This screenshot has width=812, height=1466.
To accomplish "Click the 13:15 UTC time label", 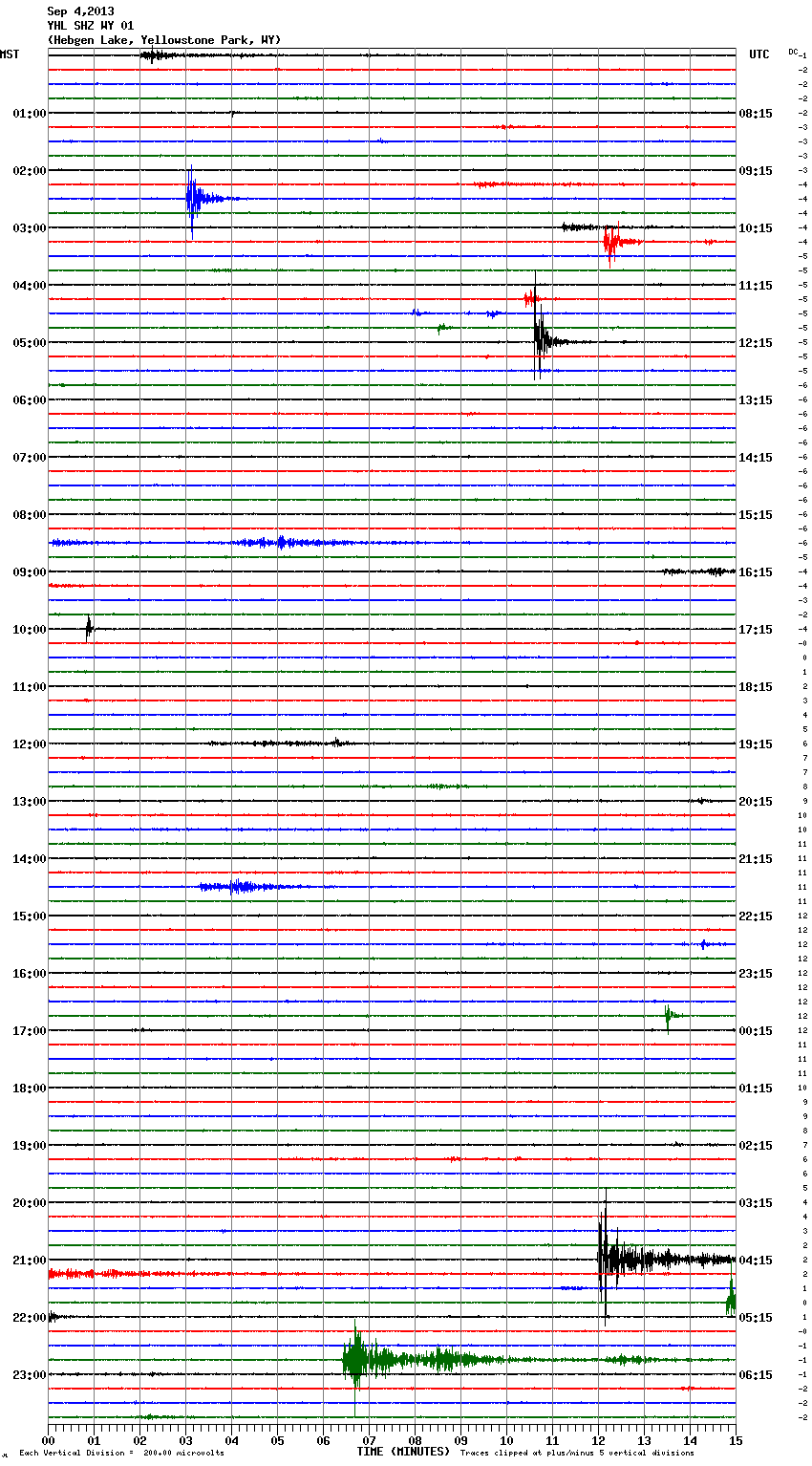I will 756,400.
